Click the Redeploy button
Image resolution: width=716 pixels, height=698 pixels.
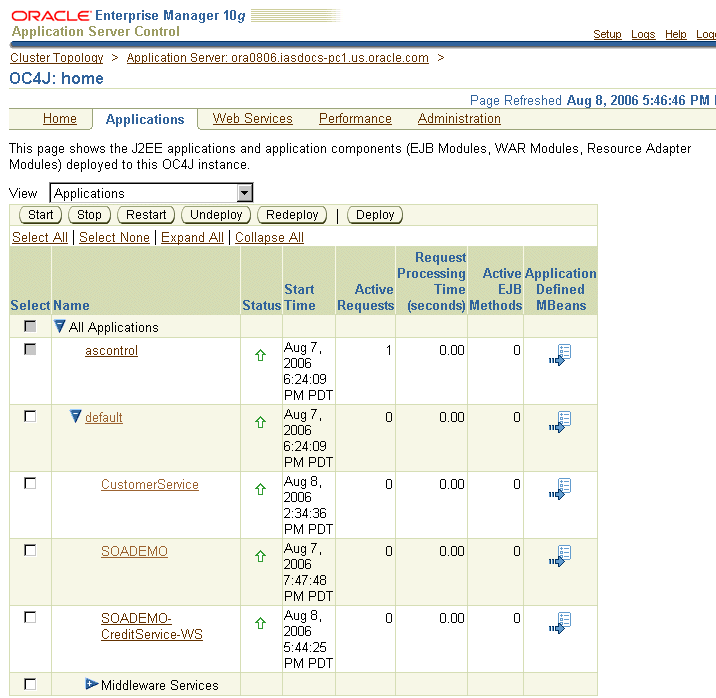pyautogui.click(x=292, y=215)
